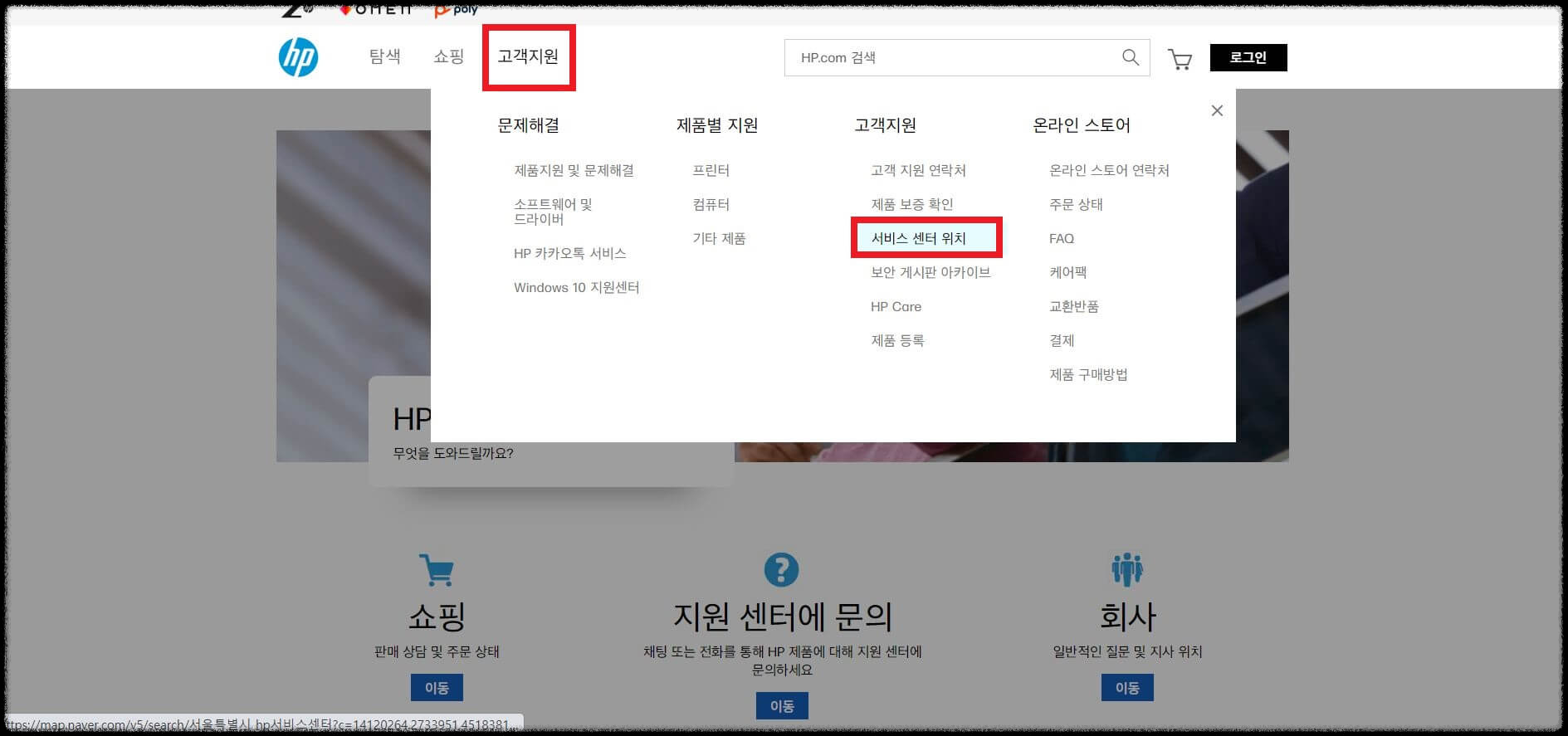Select 프린터 under 제품별 지원
This screenshot has height=736, width=1568.
click(x=711, y=170)
